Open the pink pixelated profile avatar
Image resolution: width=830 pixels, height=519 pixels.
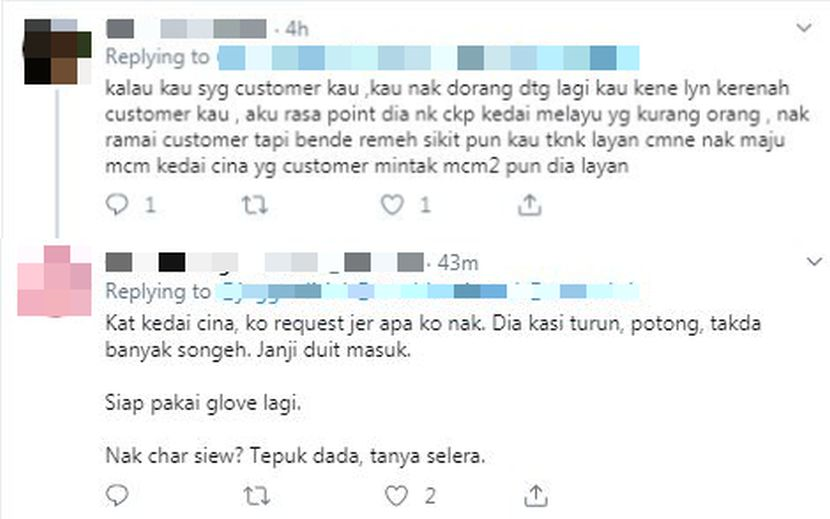(x=55, y=281)
